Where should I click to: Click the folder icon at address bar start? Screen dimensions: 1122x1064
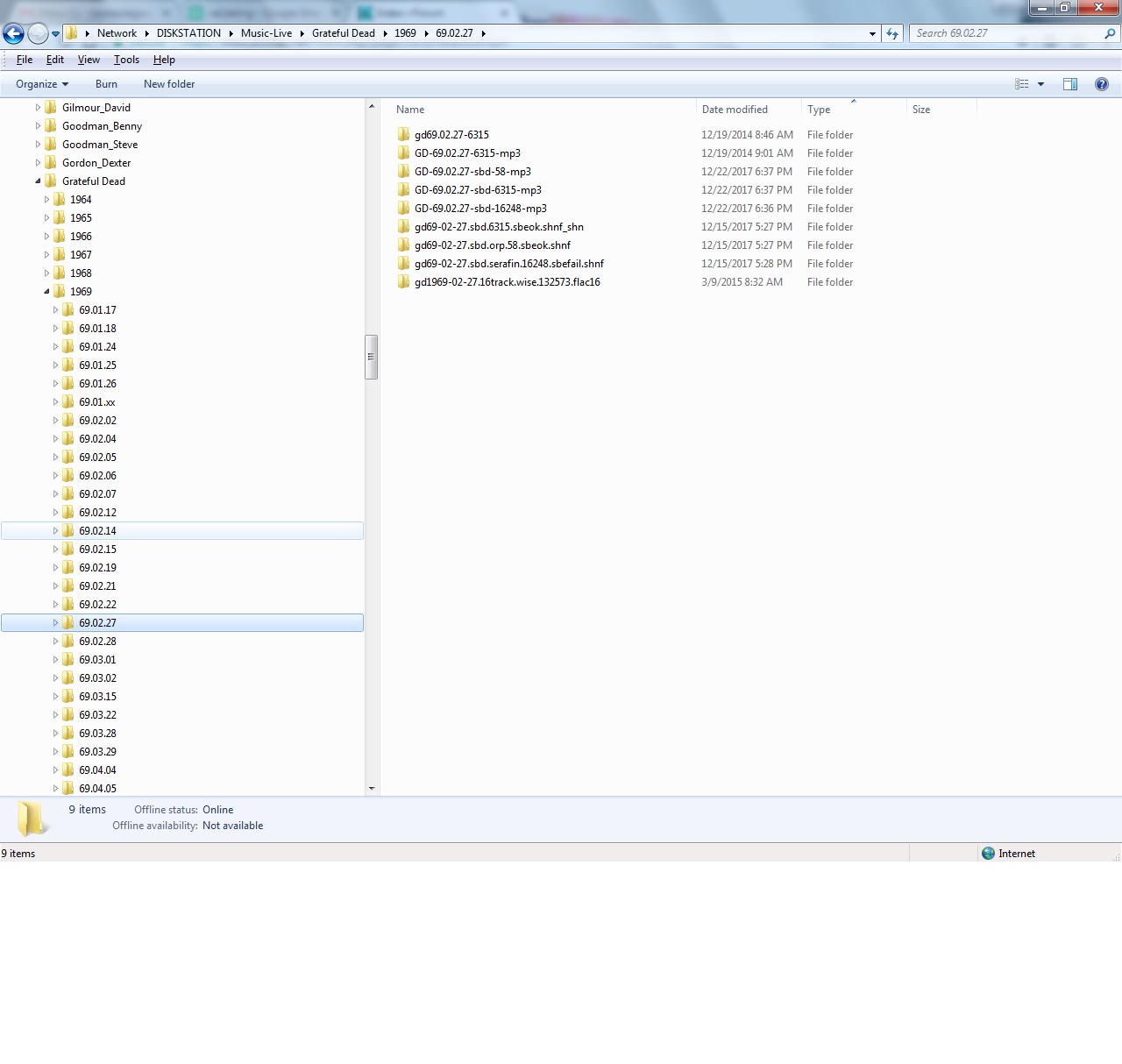(x=72, y=33)
